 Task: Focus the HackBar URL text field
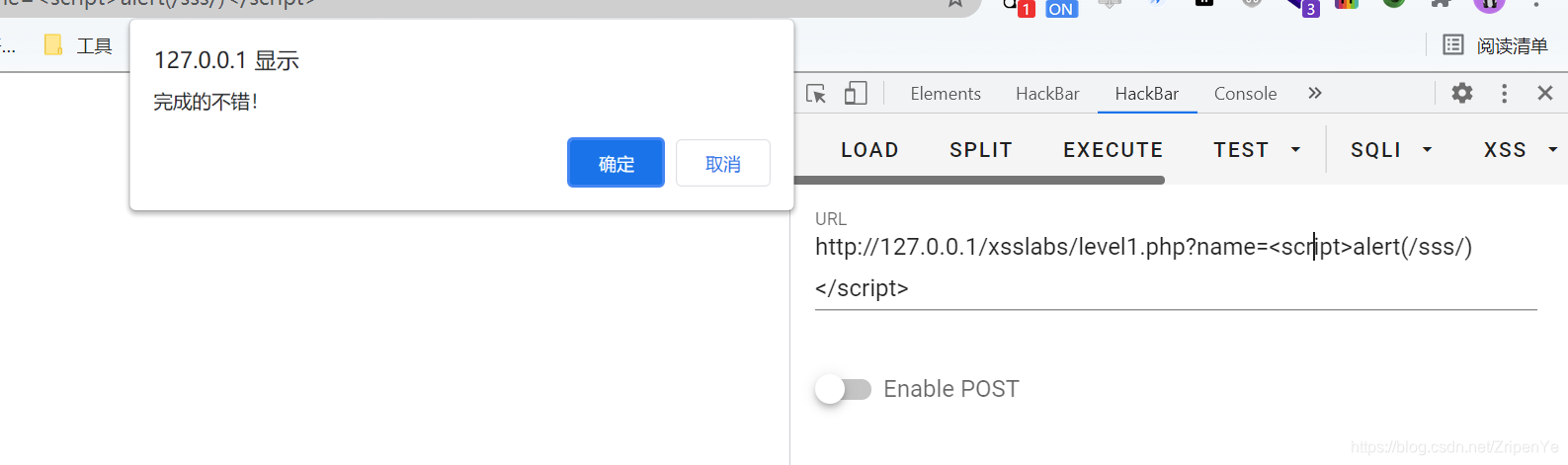click(1176, 268)
